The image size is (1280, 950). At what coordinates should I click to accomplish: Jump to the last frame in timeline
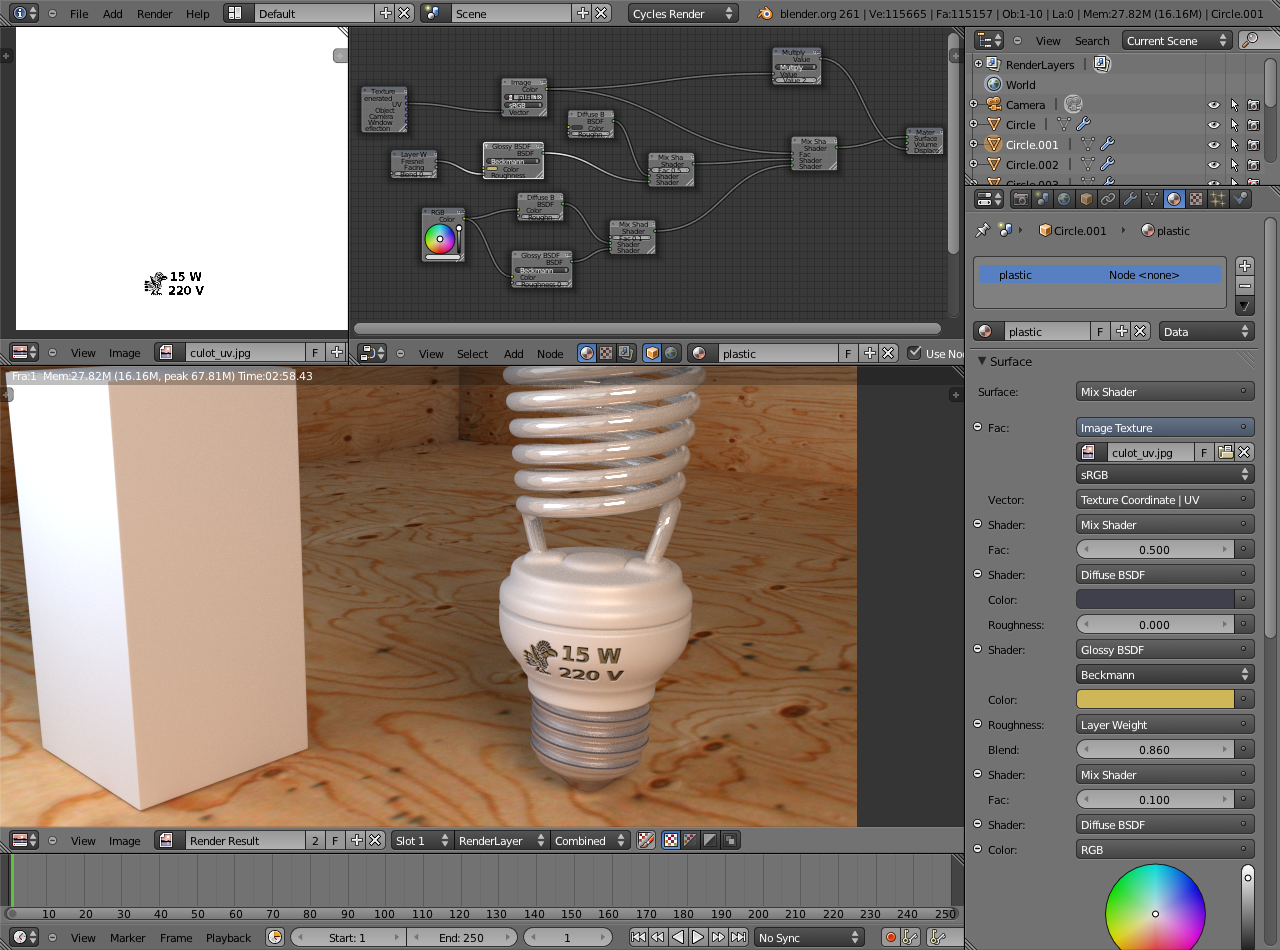coord(738,937)
